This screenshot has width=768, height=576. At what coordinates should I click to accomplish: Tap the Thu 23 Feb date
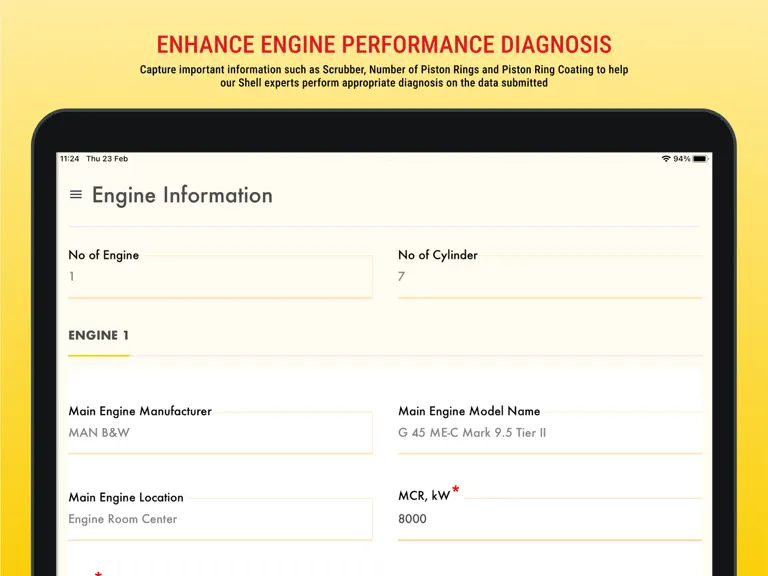pyautogui.click(x=107, y=159)
